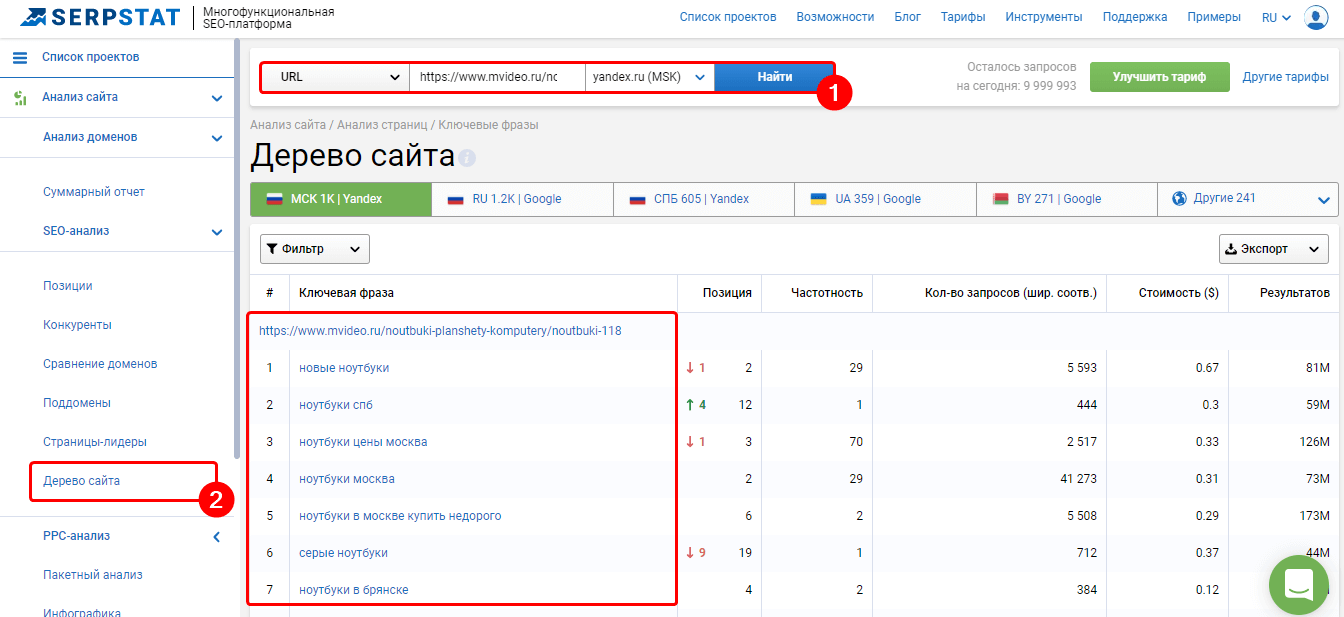1344x617 pixels.
Task: Click keyword новые ноутбуки
Action: pos(344,368)
